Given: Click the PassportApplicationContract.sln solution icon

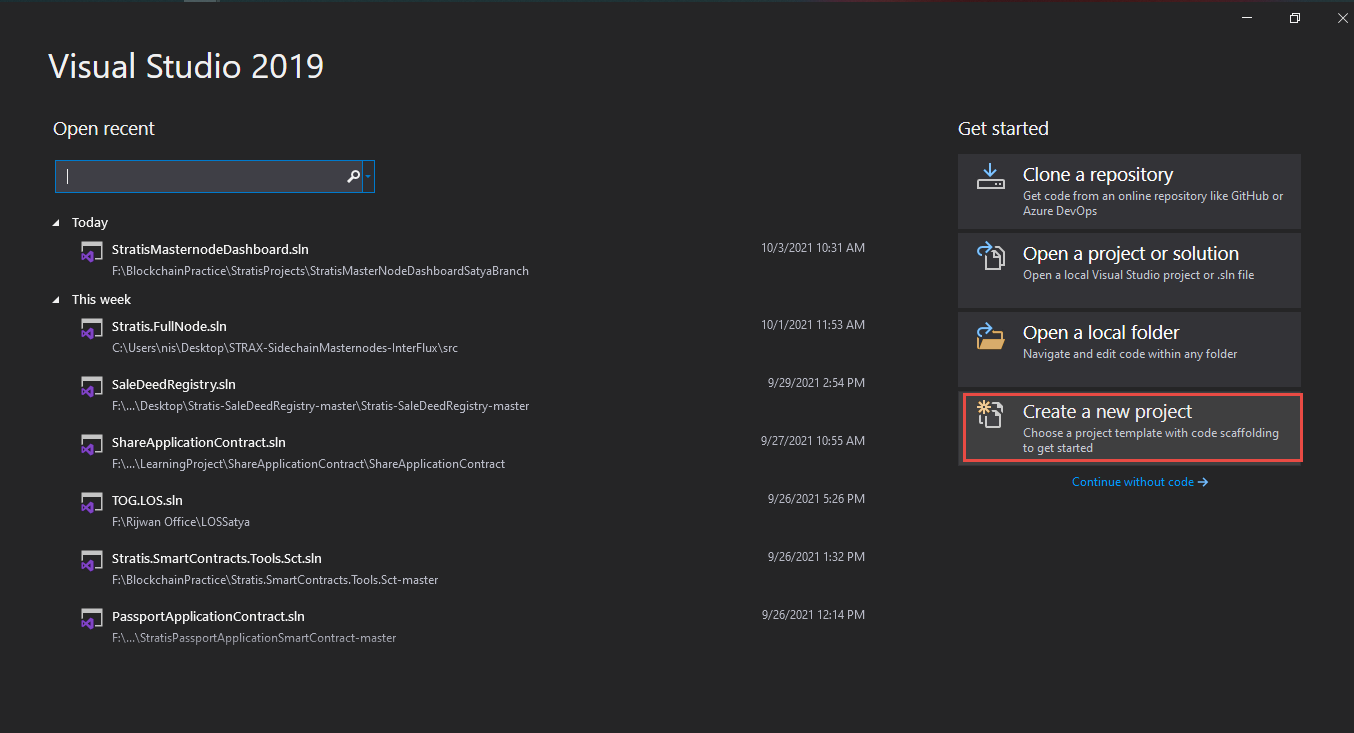Looking at the screenshot, I should tap(92, 619).
